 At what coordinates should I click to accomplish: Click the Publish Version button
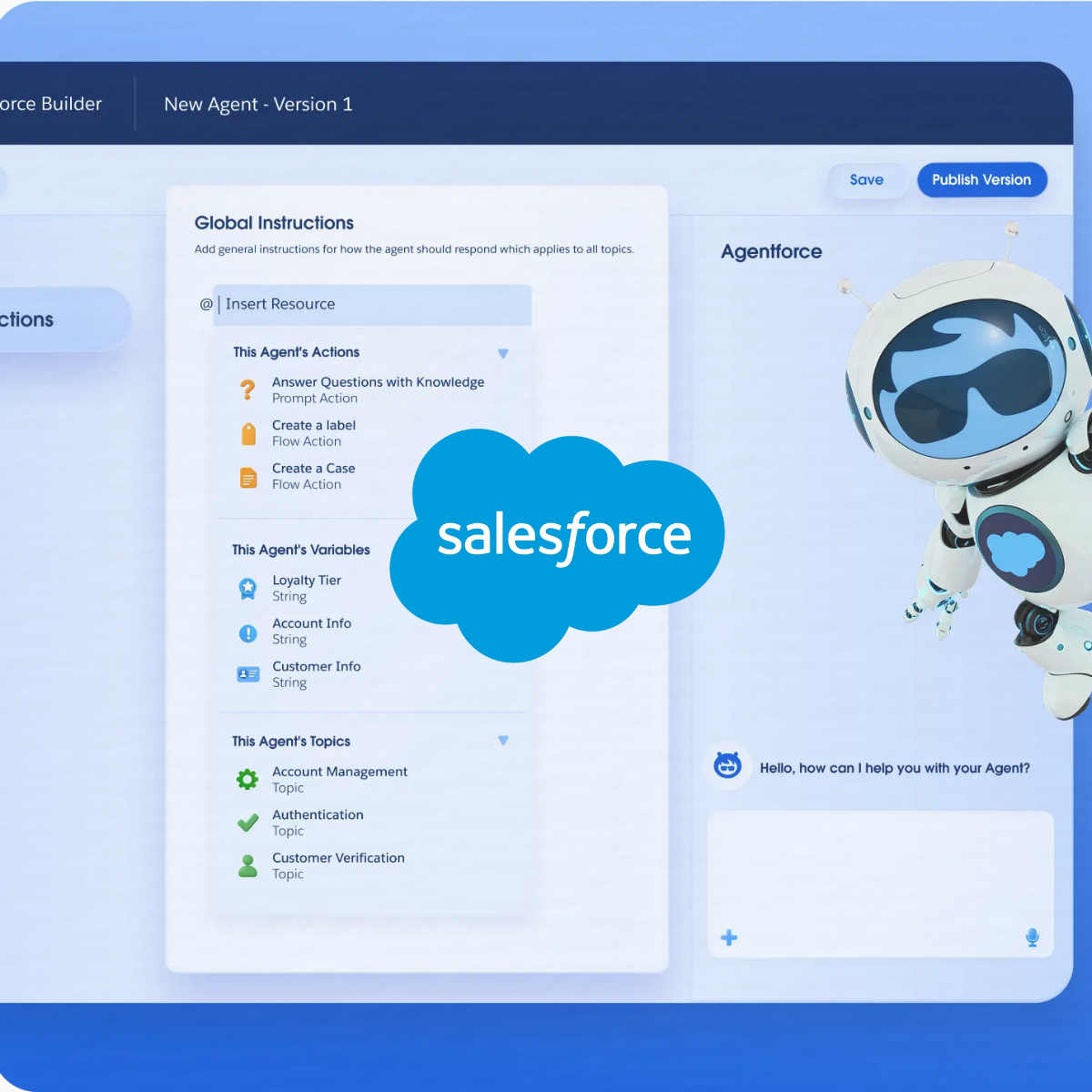(x=982, y=180)
